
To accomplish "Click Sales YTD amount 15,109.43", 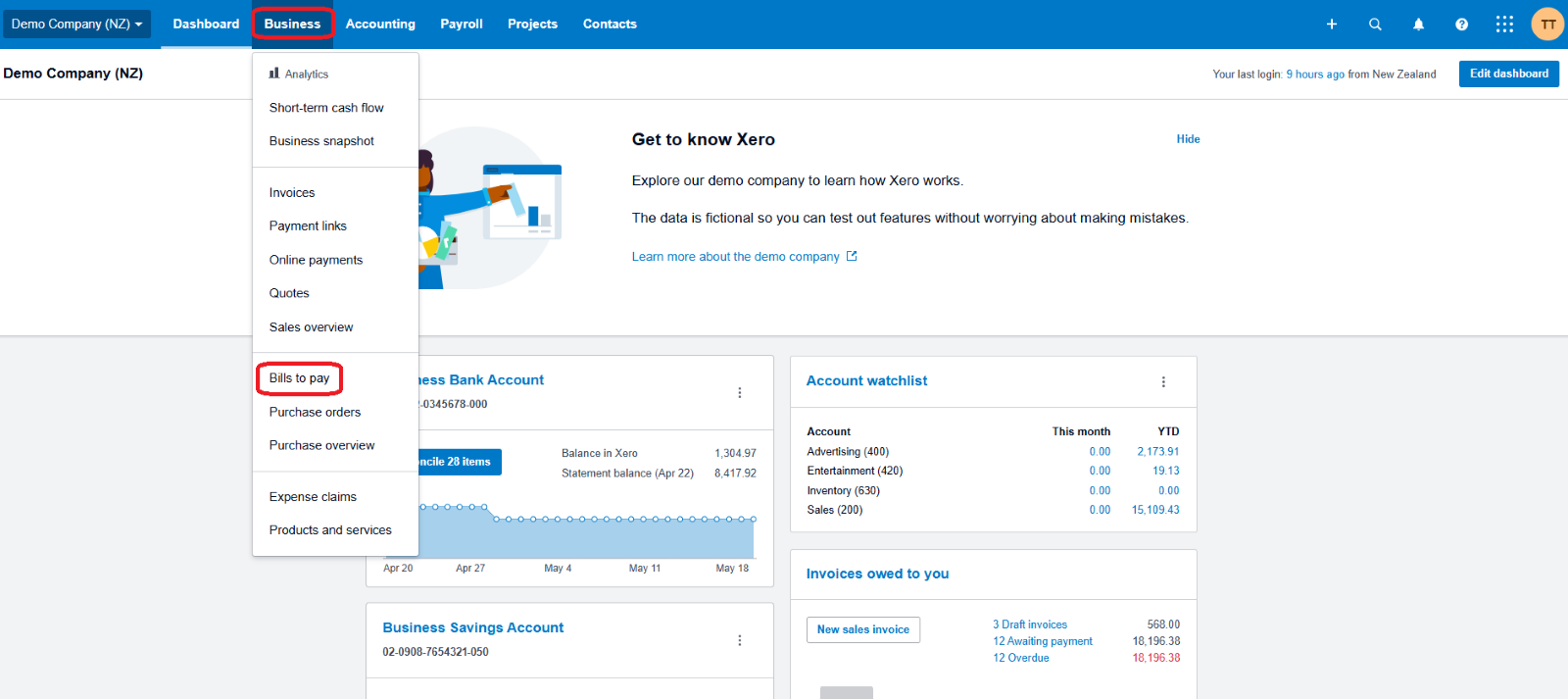I will point(1156,511).
